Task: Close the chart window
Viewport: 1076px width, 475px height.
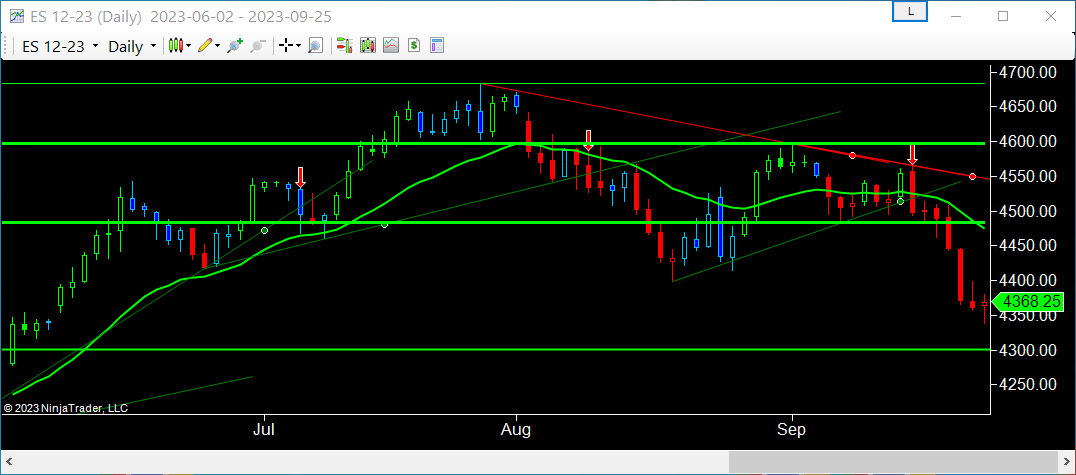Action: (1049, 15)
